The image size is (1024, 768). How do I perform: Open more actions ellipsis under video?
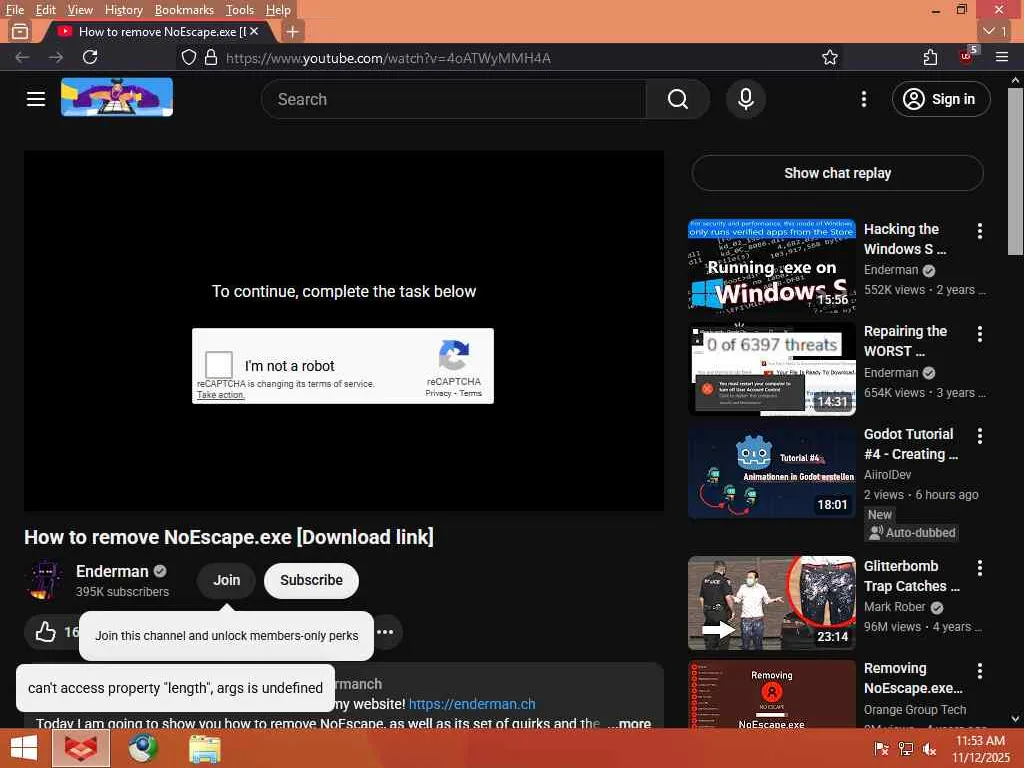(385, 632)
